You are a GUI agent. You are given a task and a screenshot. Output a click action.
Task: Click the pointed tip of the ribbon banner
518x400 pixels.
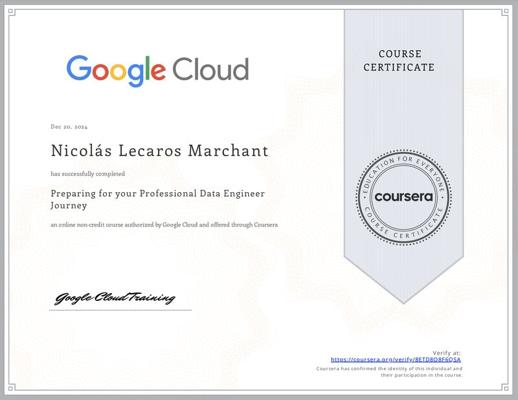coord(404,300)
